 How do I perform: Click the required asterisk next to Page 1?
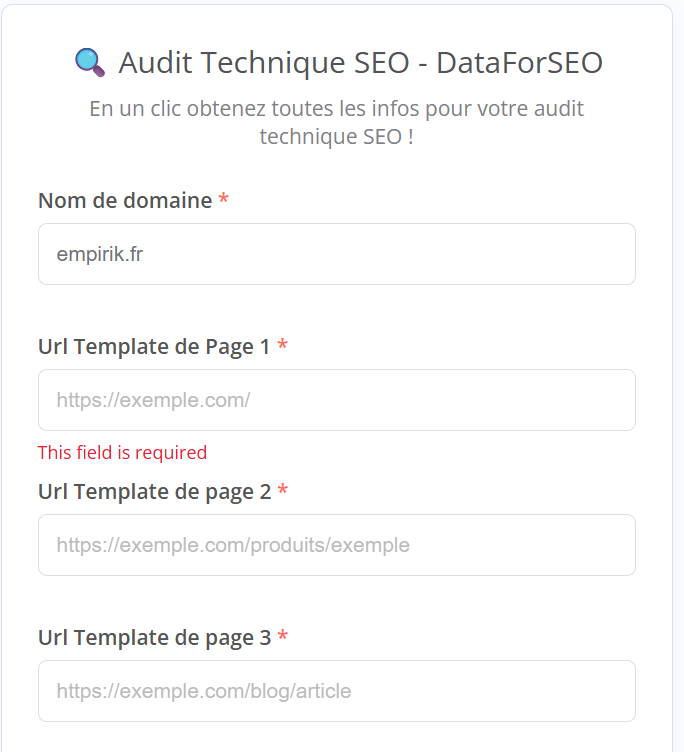283,346
